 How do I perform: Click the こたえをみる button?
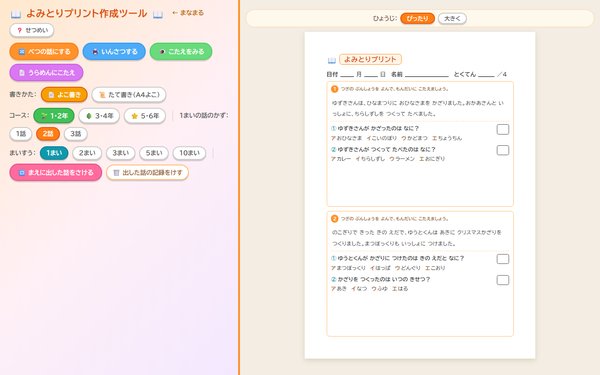tap(181, 51)
